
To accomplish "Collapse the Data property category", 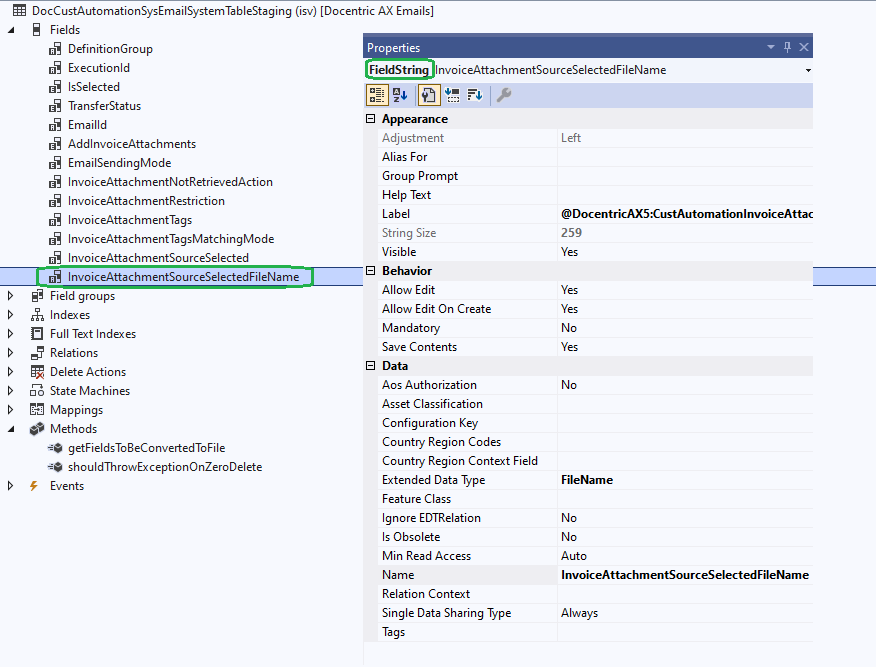I will click(x=371, y=366).
